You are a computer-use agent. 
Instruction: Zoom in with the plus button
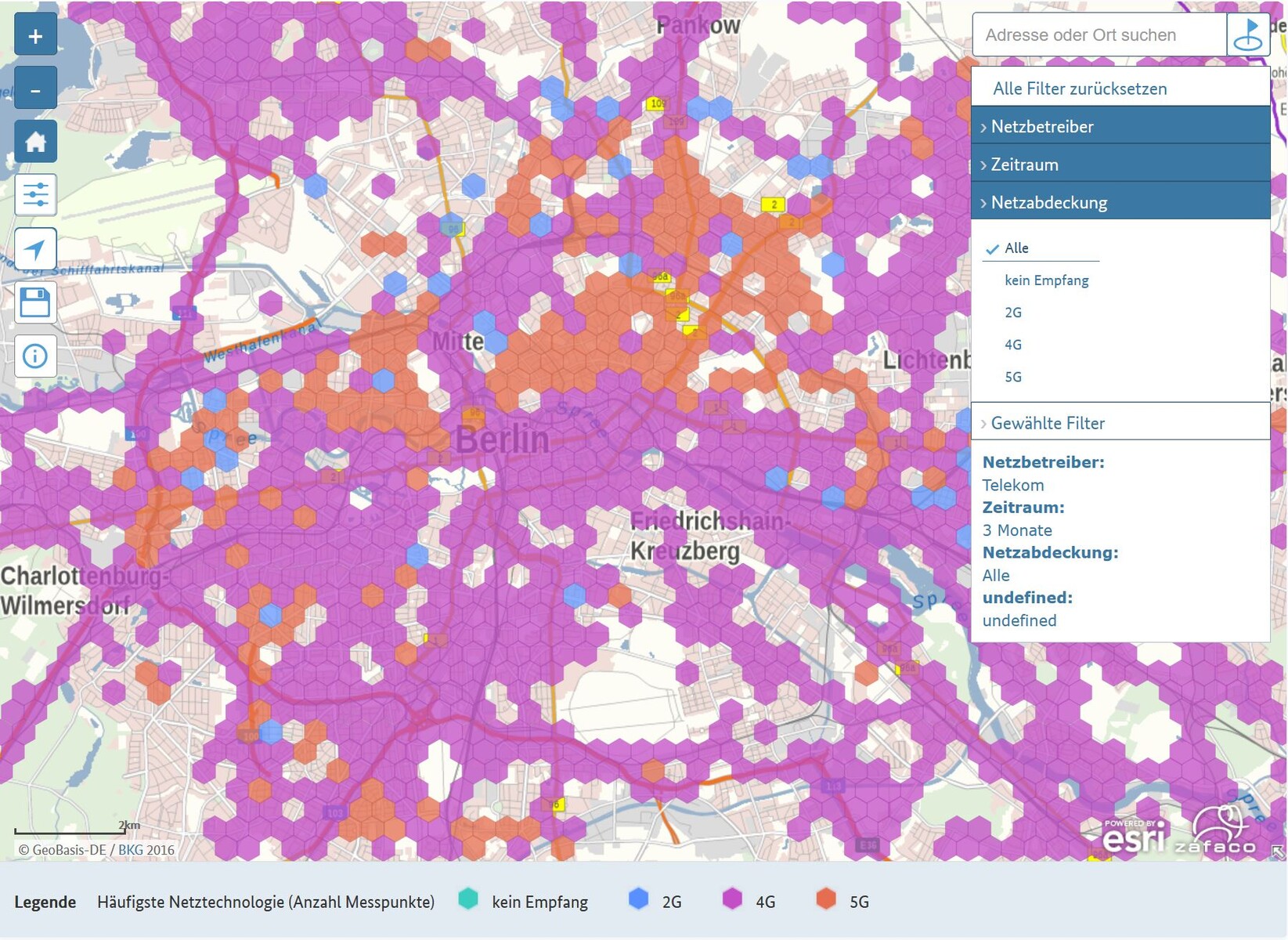click(35, 35)
